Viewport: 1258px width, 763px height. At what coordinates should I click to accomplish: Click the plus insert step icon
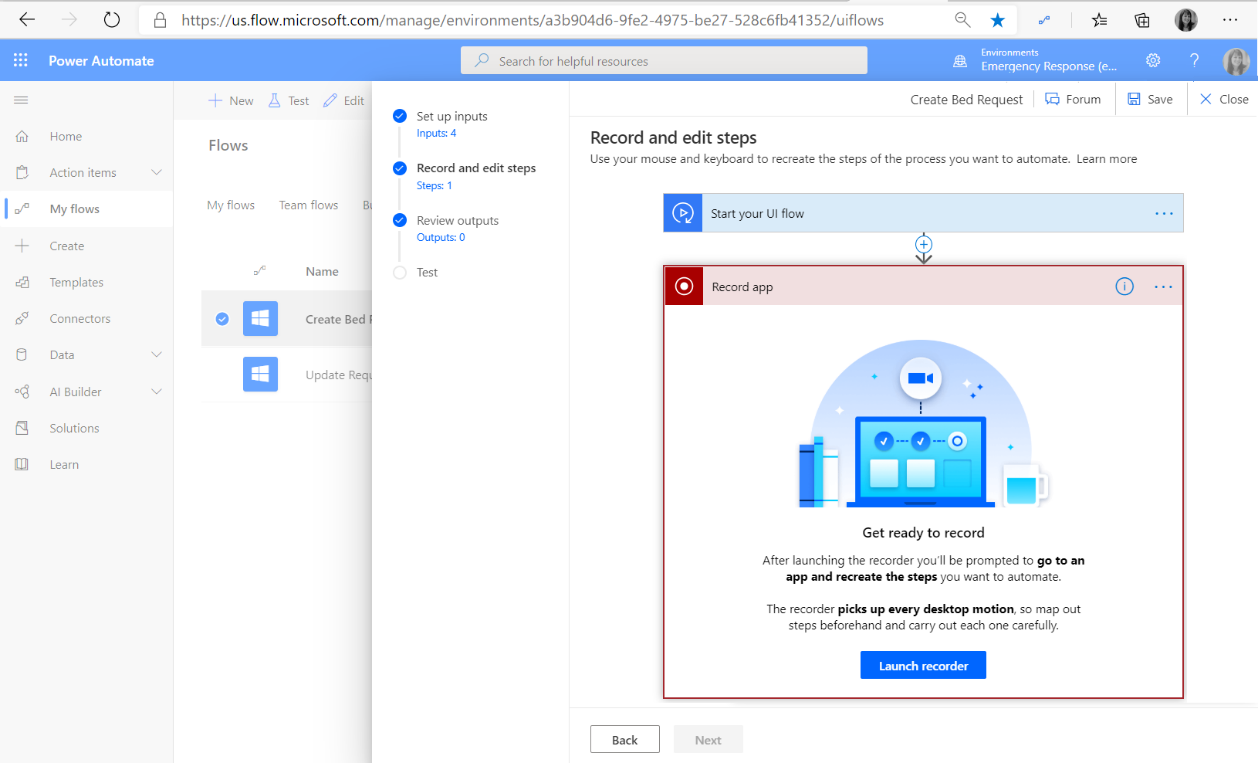coord(924,244)
